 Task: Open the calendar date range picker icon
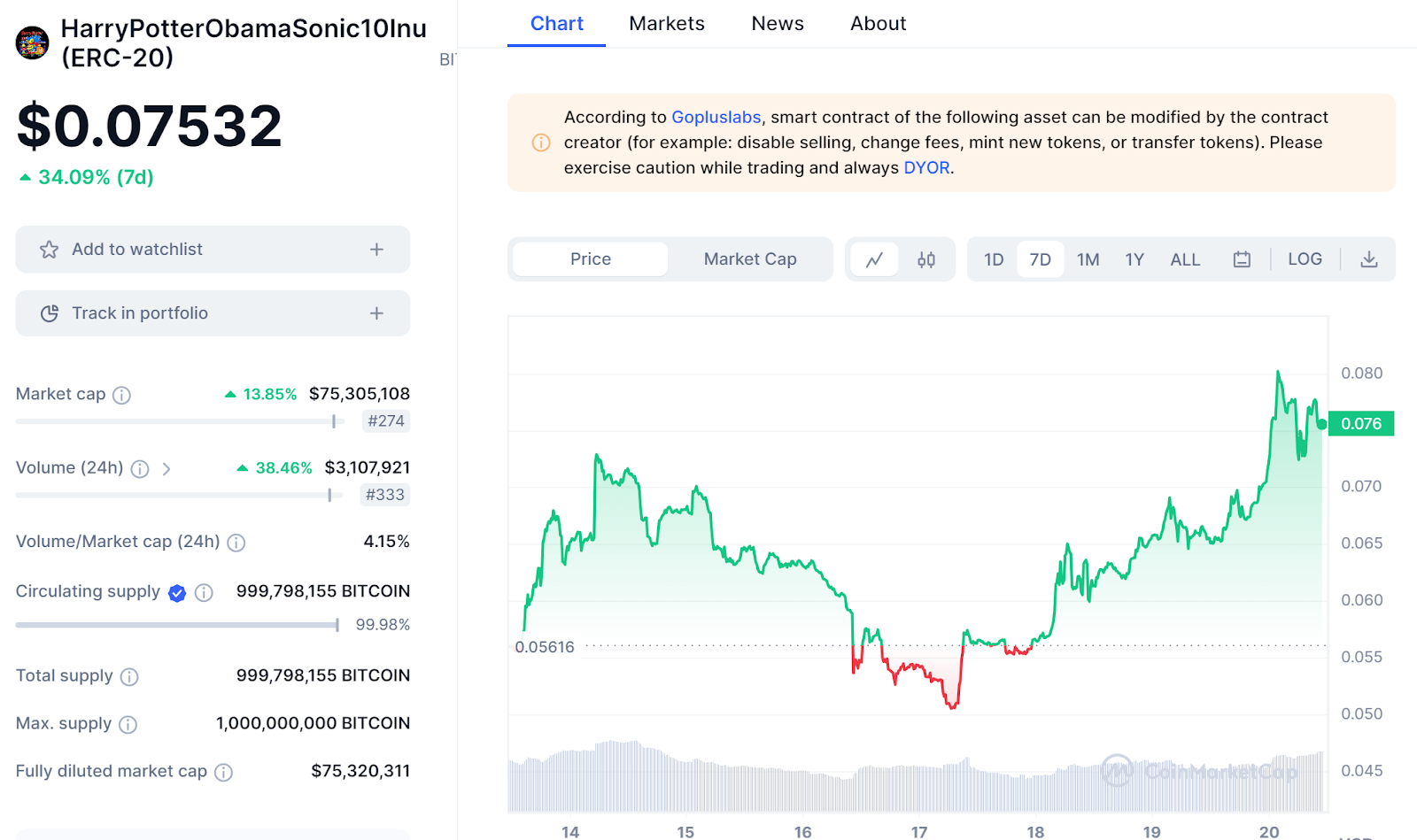[x=1242, y=259]
